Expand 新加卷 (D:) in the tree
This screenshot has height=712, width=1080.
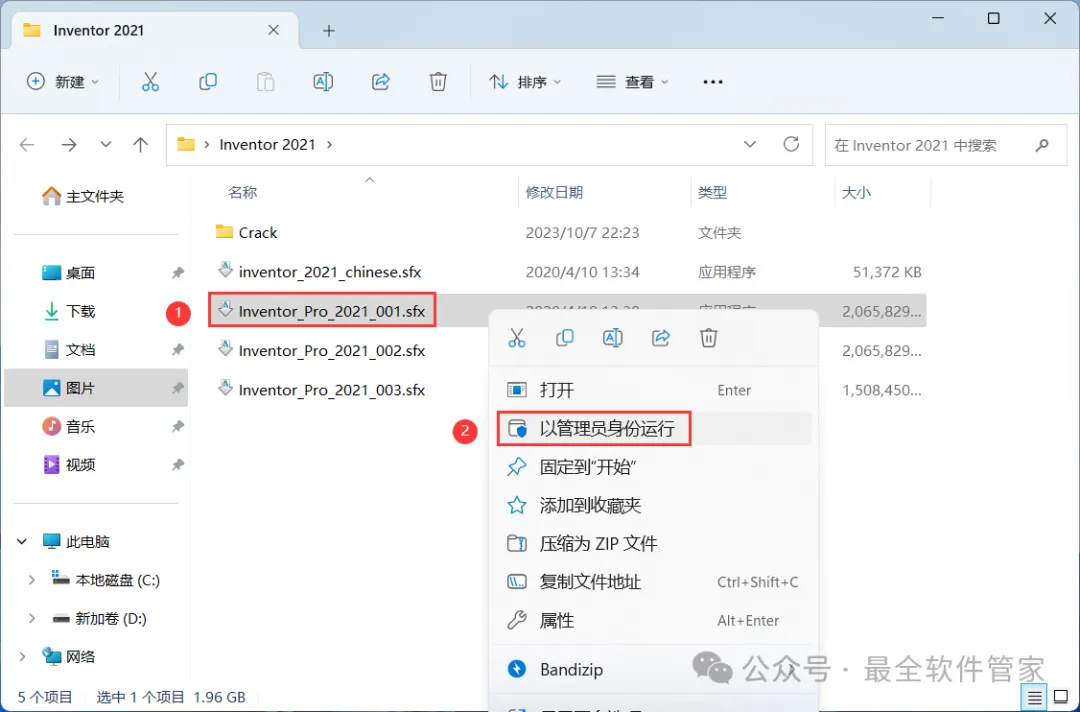point(32,619)
